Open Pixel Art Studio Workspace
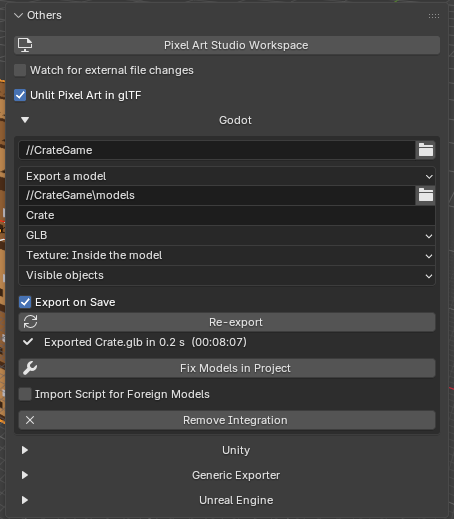 pyautogui.click(x=227, y=45)
